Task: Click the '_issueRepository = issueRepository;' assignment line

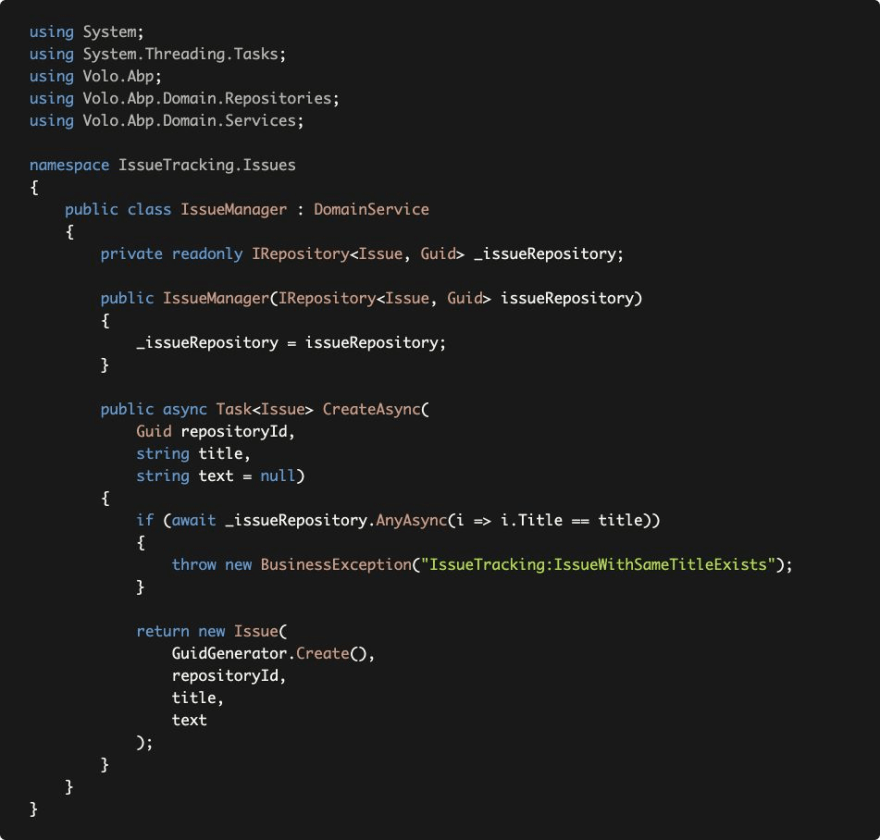Action: click(x=291, y=343)
